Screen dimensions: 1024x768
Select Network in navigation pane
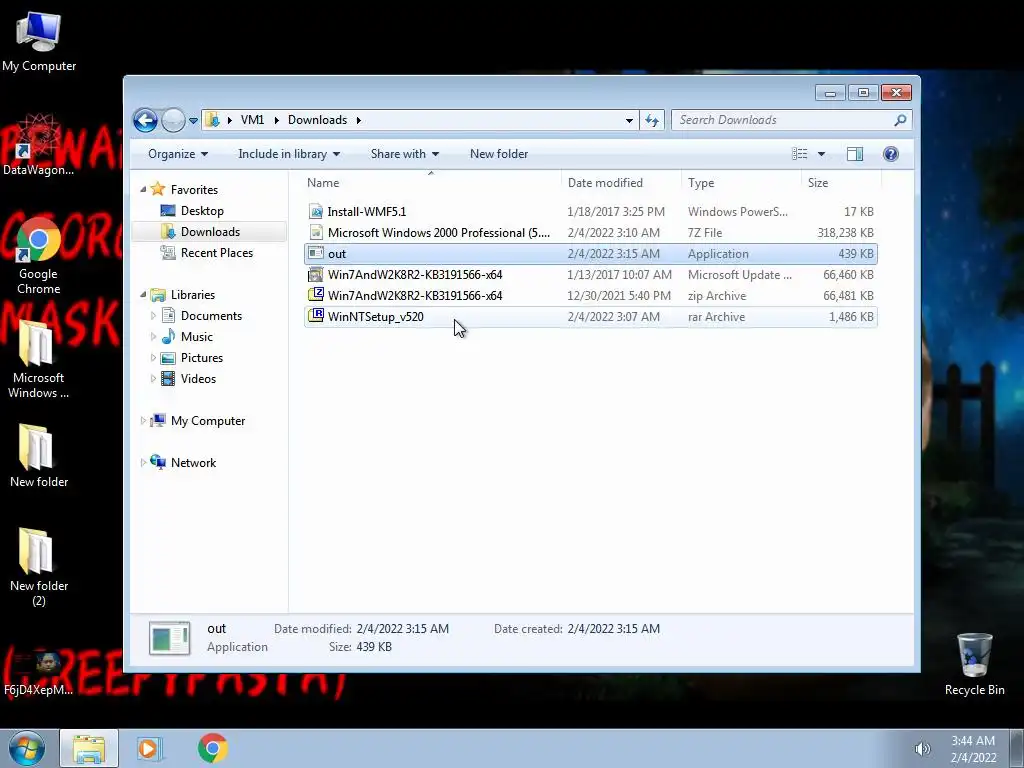[193, 463]
